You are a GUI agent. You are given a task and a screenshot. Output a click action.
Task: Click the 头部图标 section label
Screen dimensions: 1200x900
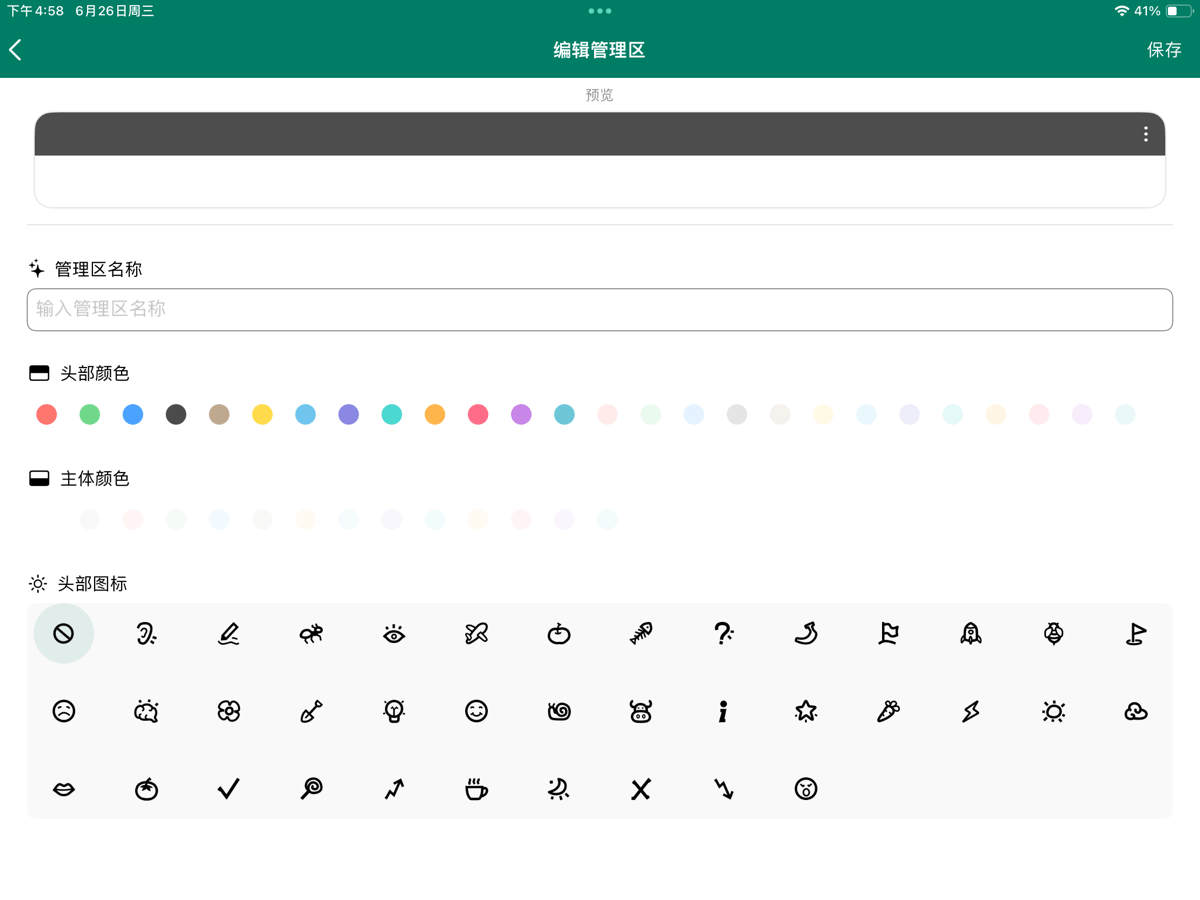click(93, 583)
